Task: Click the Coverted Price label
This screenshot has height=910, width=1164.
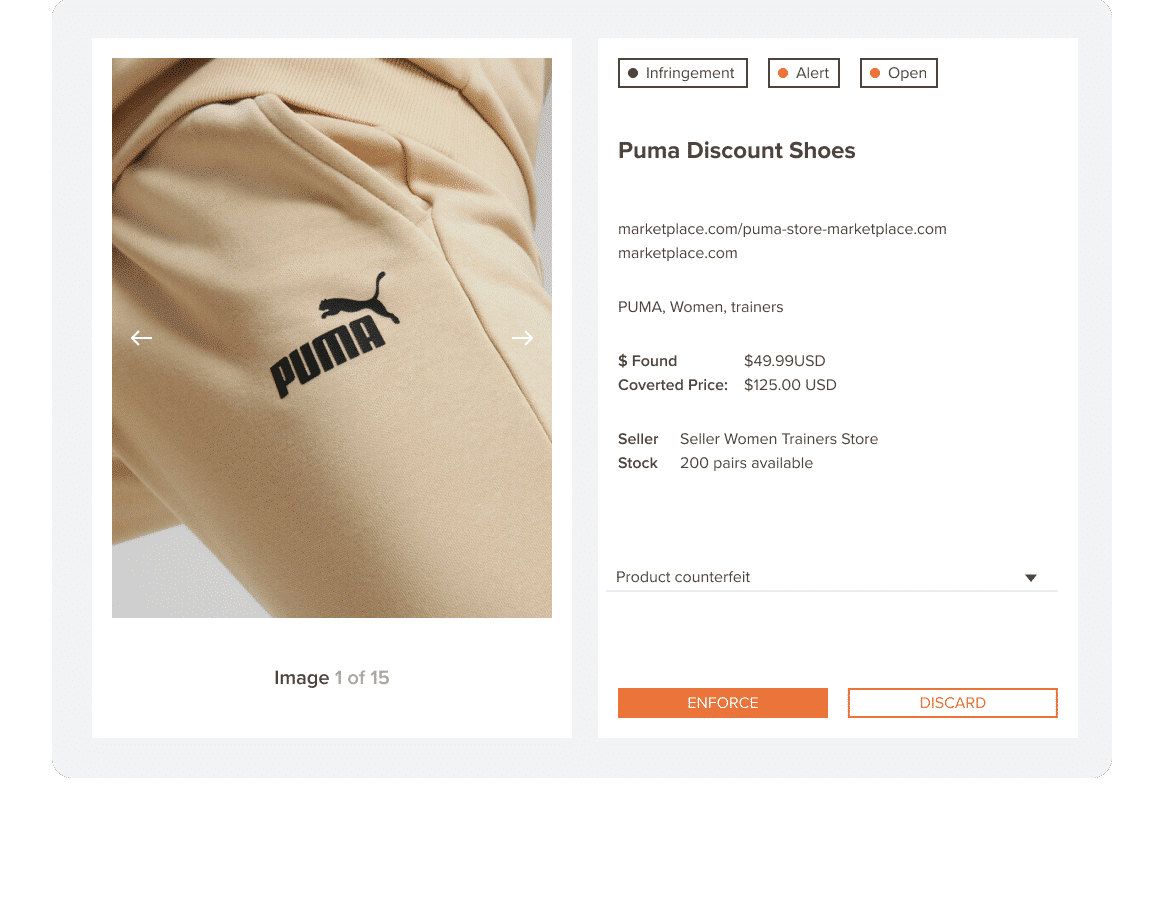Action: click(673, 384)
